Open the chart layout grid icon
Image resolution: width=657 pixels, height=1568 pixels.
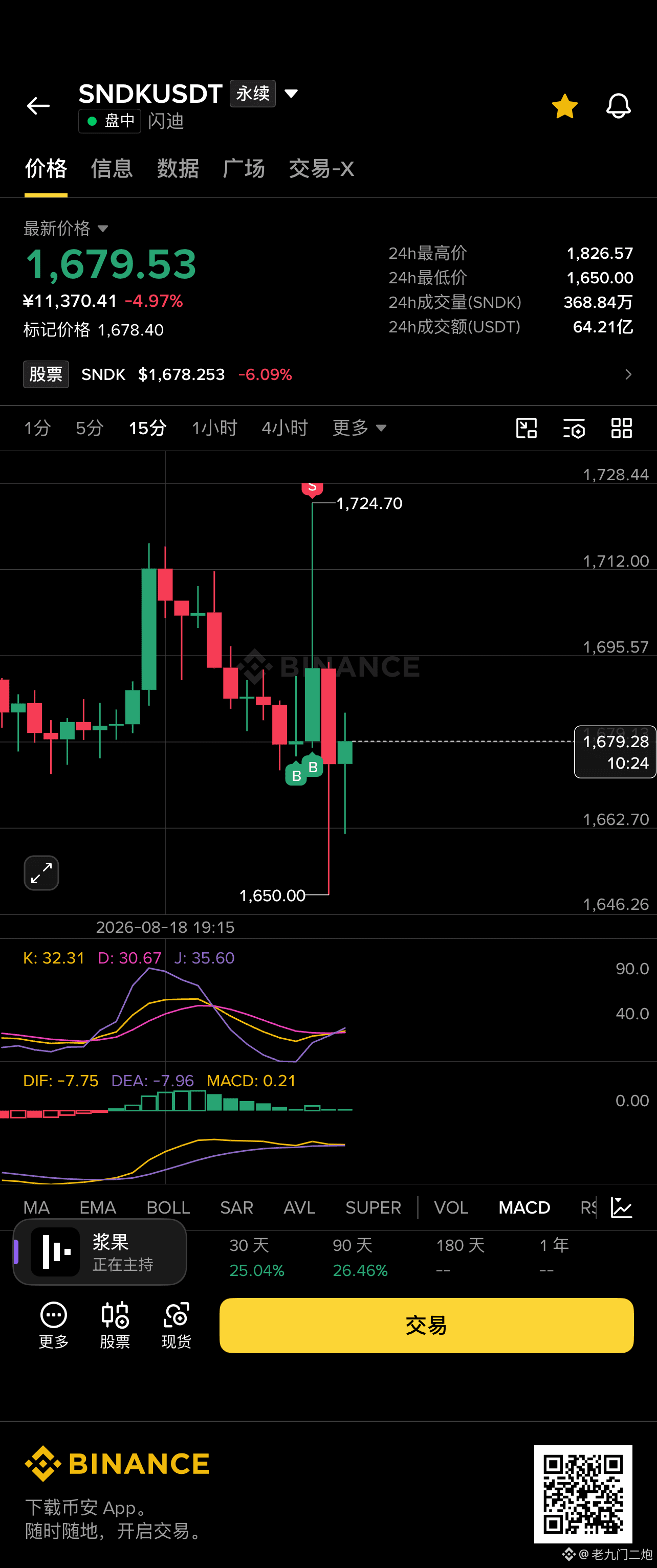(622, 428)
